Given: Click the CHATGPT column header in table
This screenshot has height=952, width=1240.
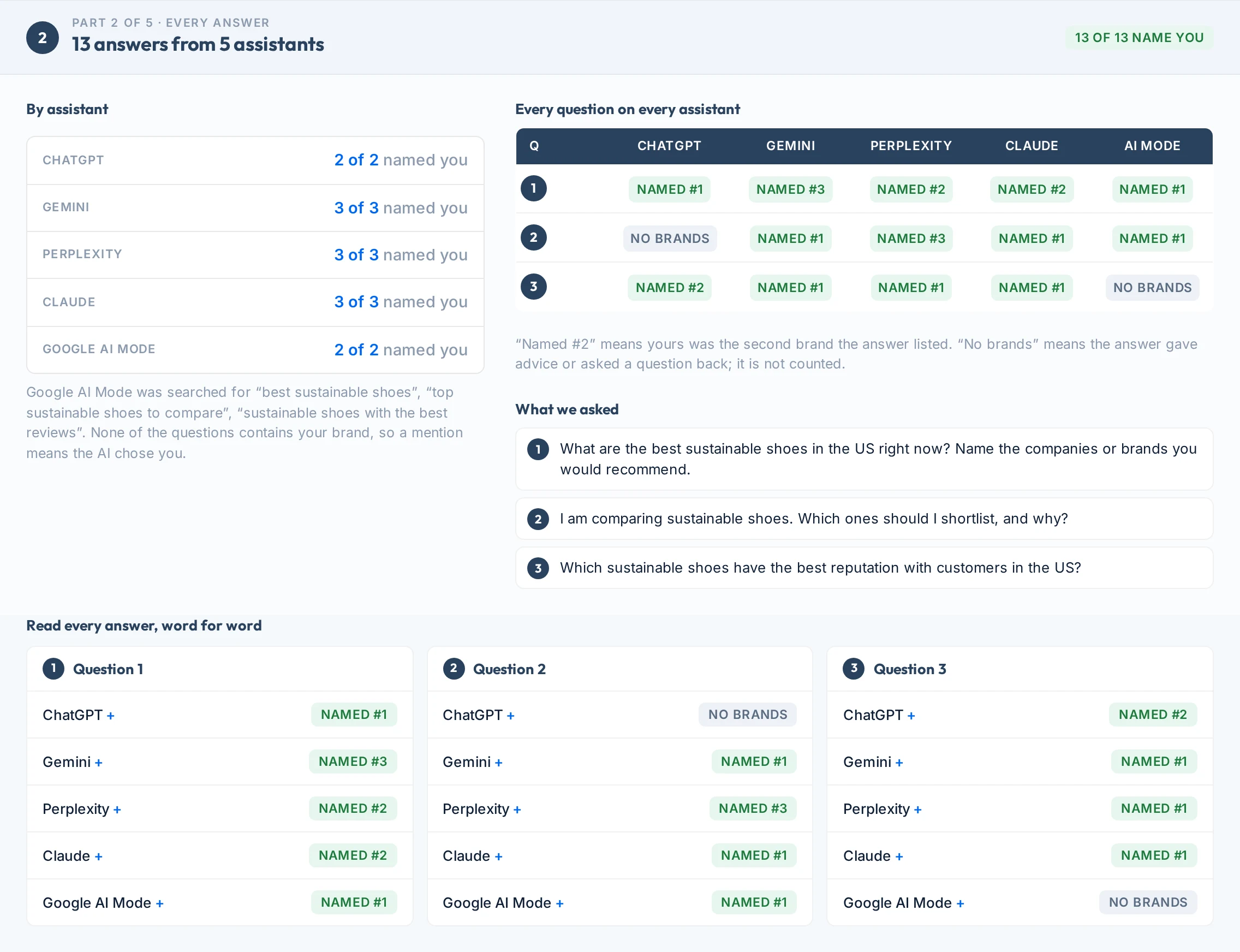Looking at the screenshot, I should tap(669, 146).
